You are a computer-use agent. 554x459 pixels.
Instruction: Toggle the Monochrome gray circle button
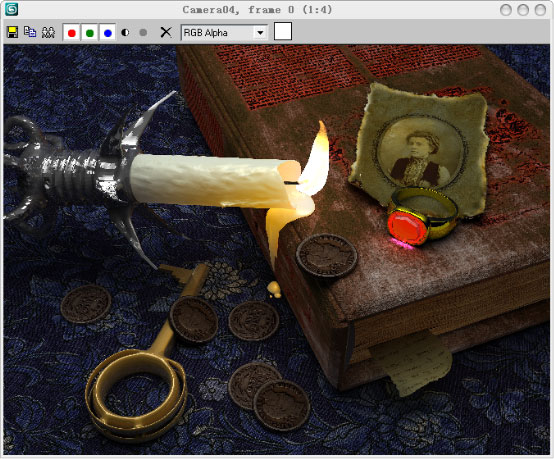[143, 33]
